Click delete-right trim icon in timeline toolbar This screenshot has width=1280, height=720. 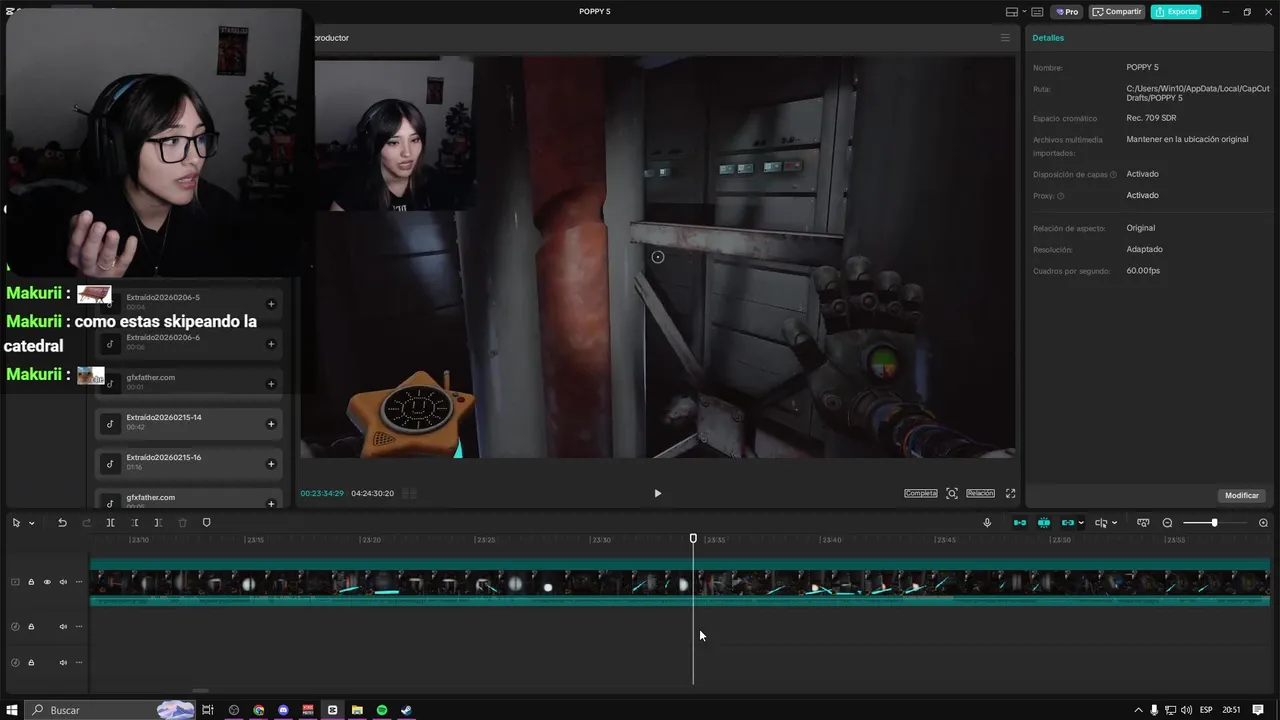158,522
